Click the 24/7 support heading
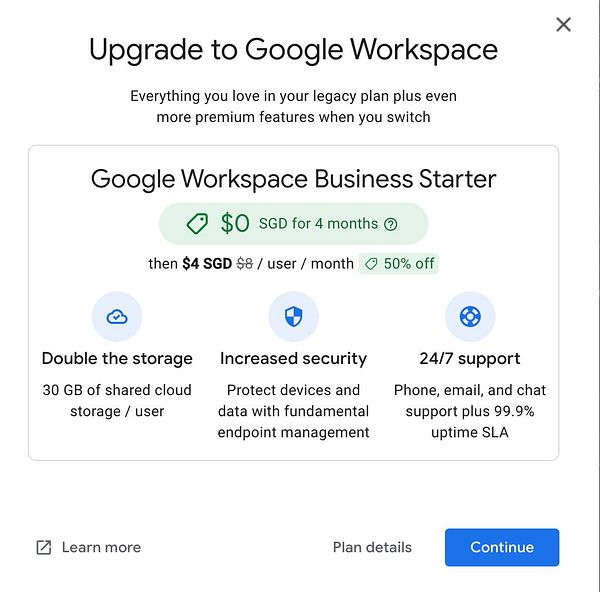600x592 pixels. point(470,359)
